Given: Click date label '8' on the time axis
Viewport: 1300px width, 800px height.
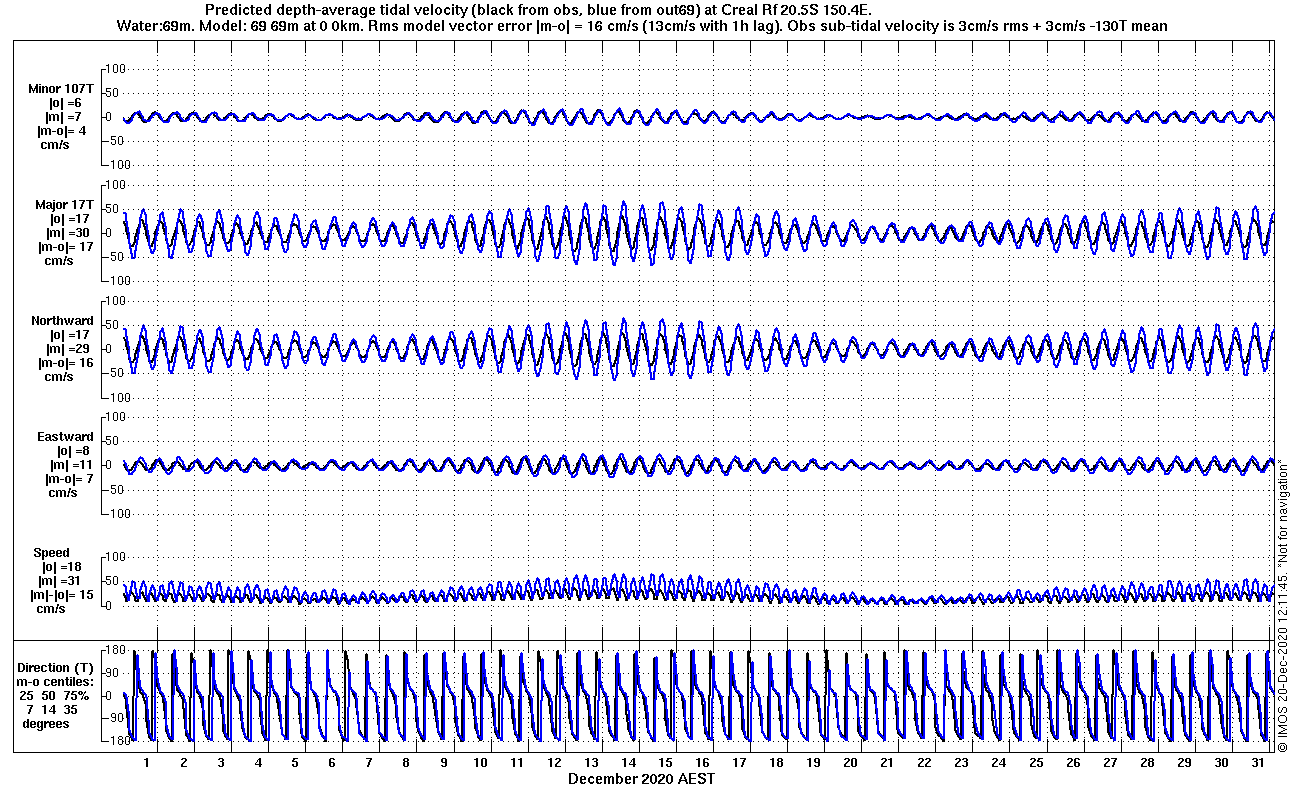Looking at the screenshot, I should click(x=406, y=763).
